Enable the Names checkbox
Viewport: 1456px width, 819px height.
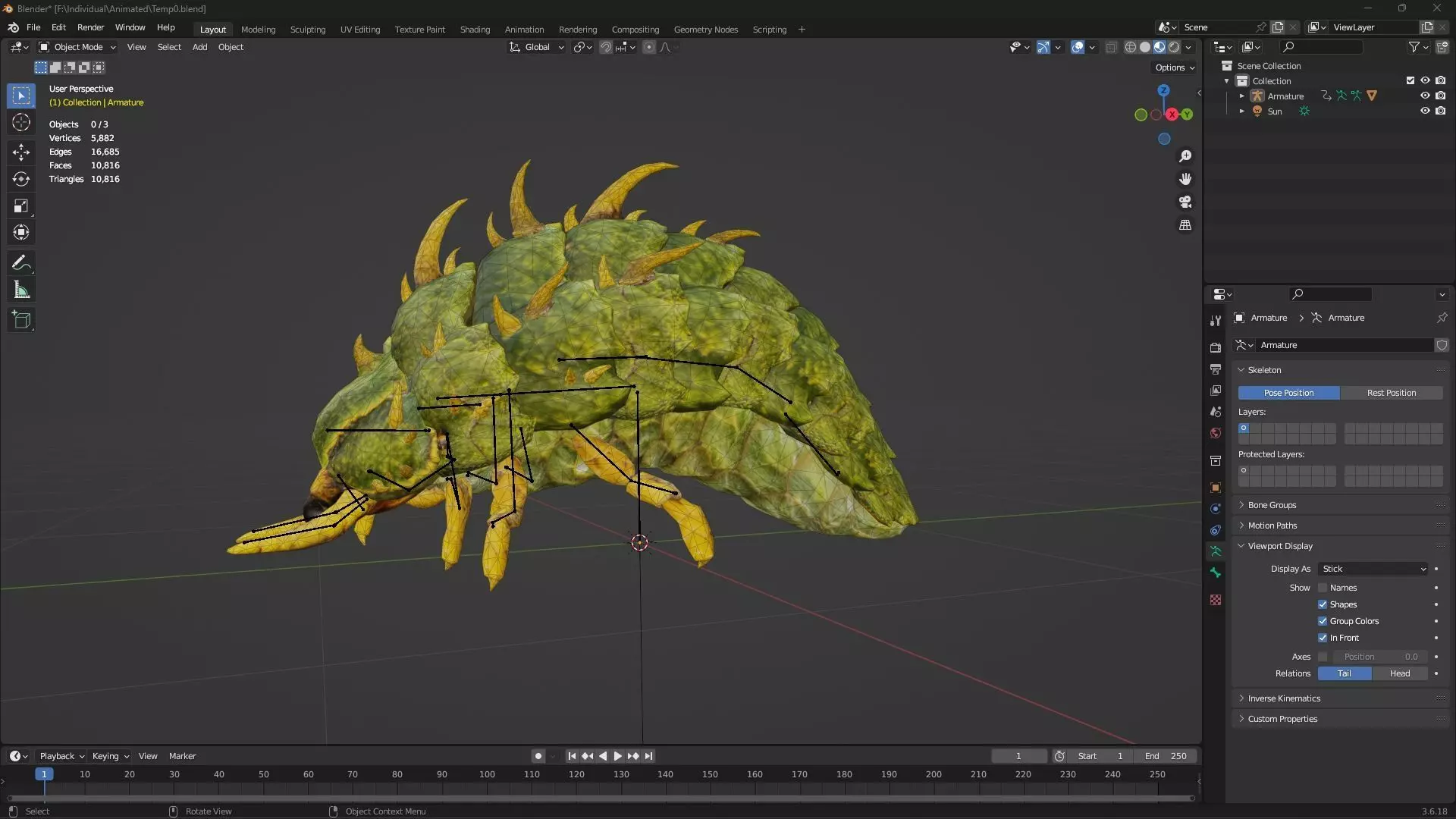(x=1323, y=588)
